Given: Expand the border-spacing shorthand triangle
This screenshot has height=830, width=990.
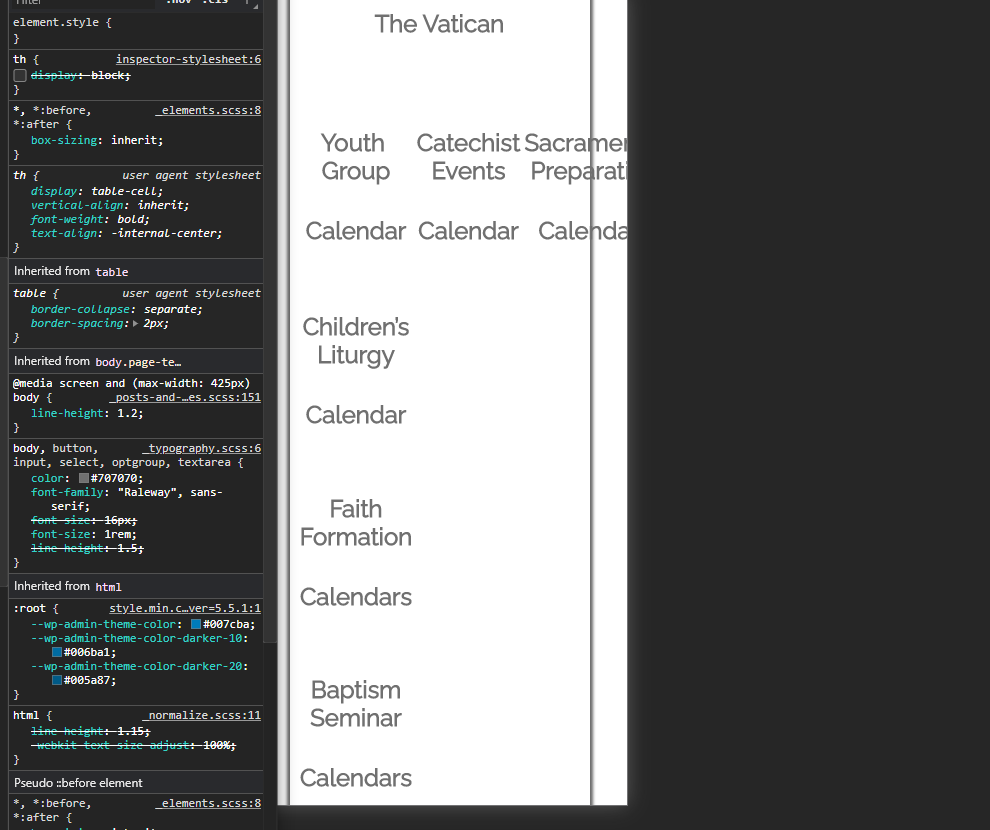Looking at the screenshot, I should pos(137,323).
